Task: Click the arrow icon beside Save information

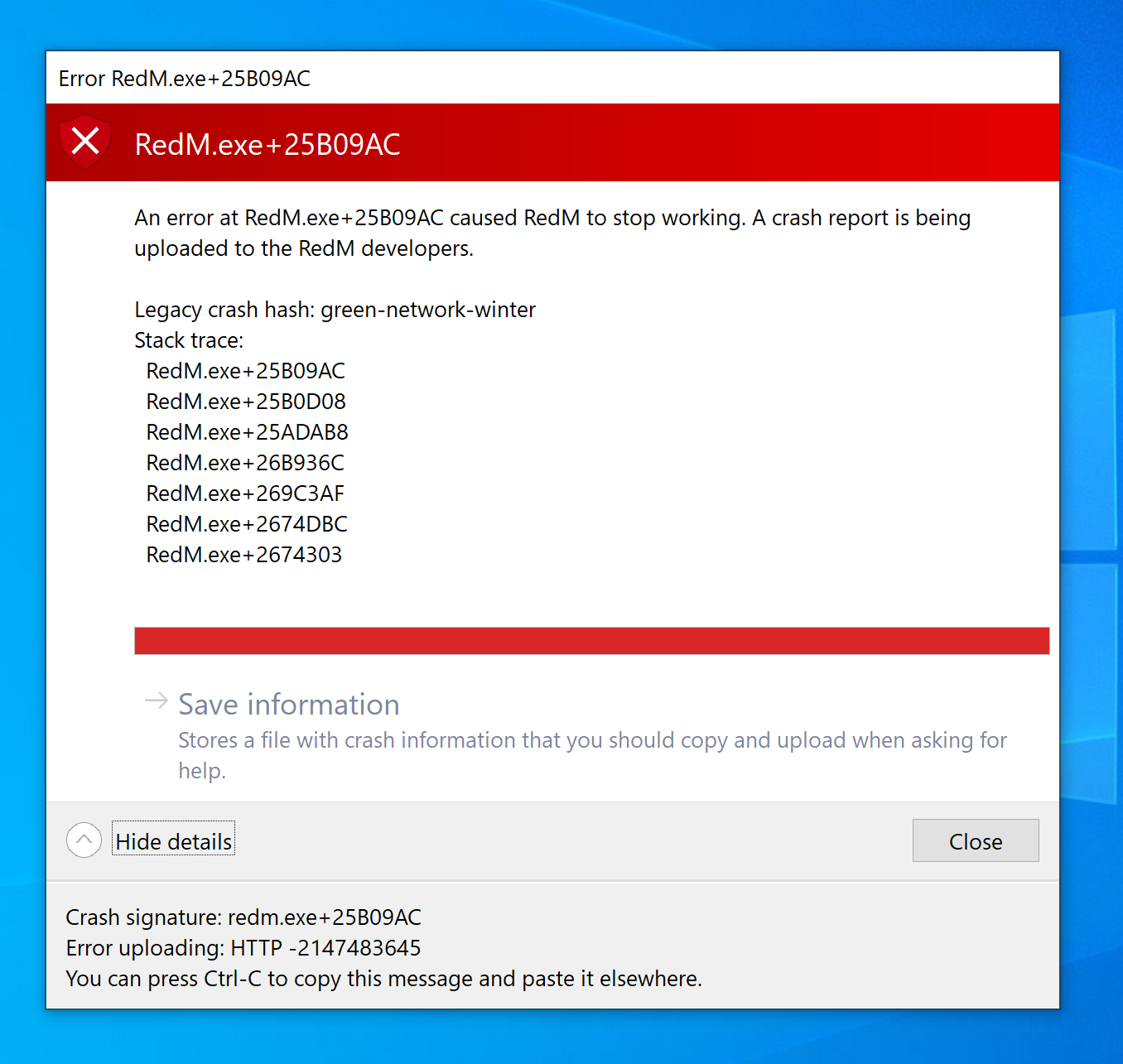Action: tap(156, 701)
